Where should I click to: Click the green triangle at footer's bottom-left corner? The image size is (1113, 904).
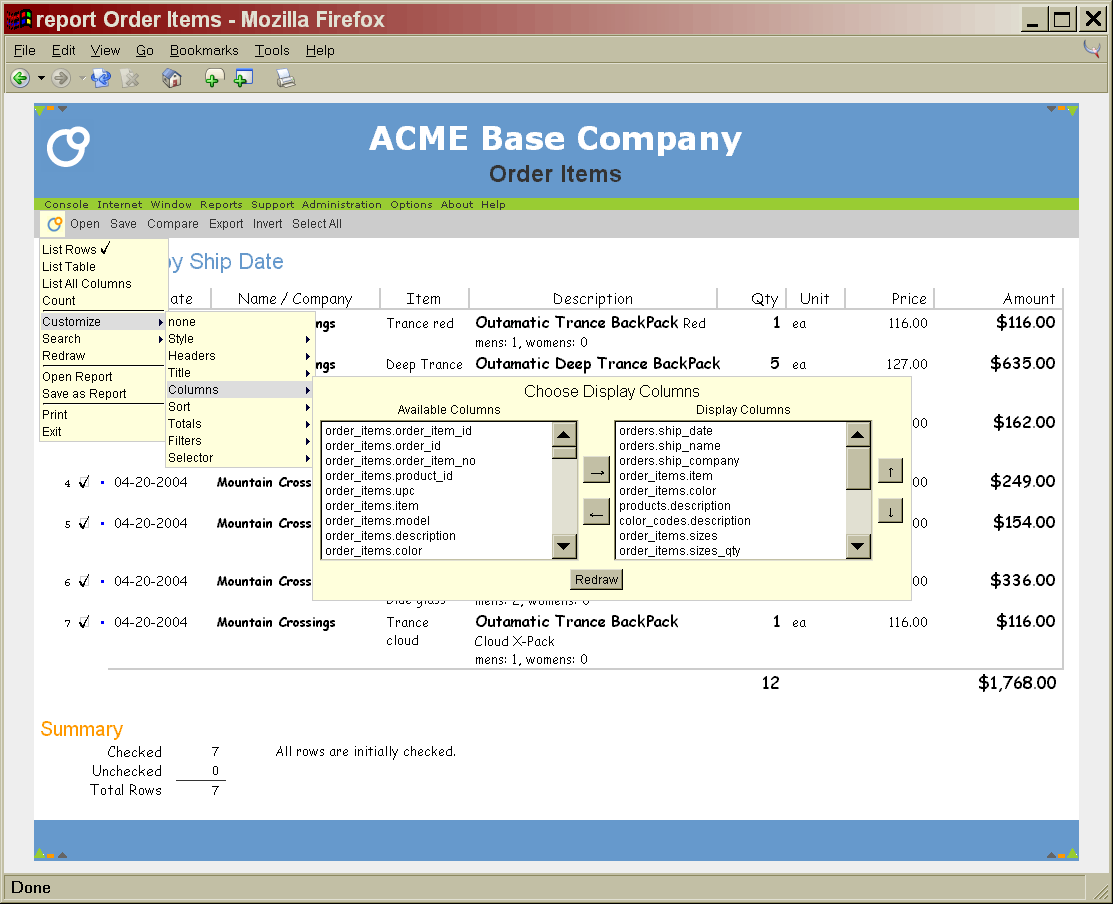tap(40, 854)
